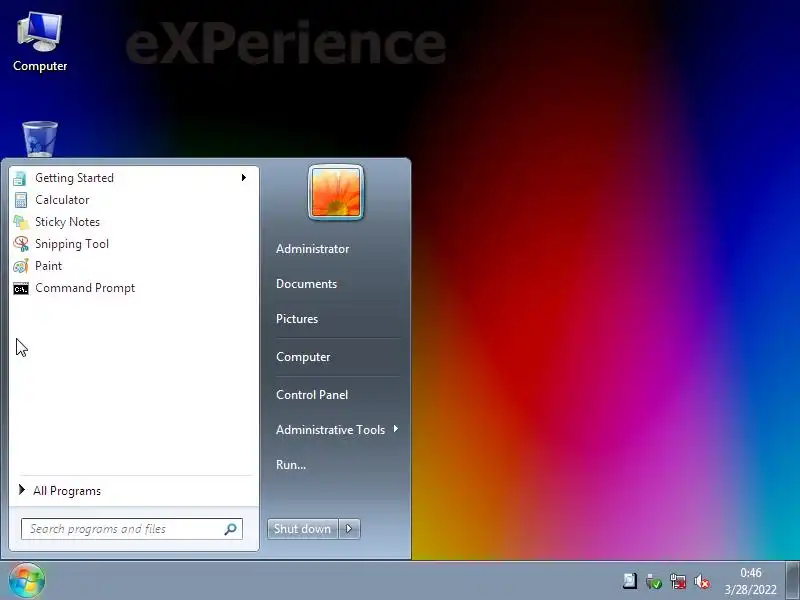800x600 pixels.
Task: Click Administrative Tools label
Action: (x=331, y=430)
